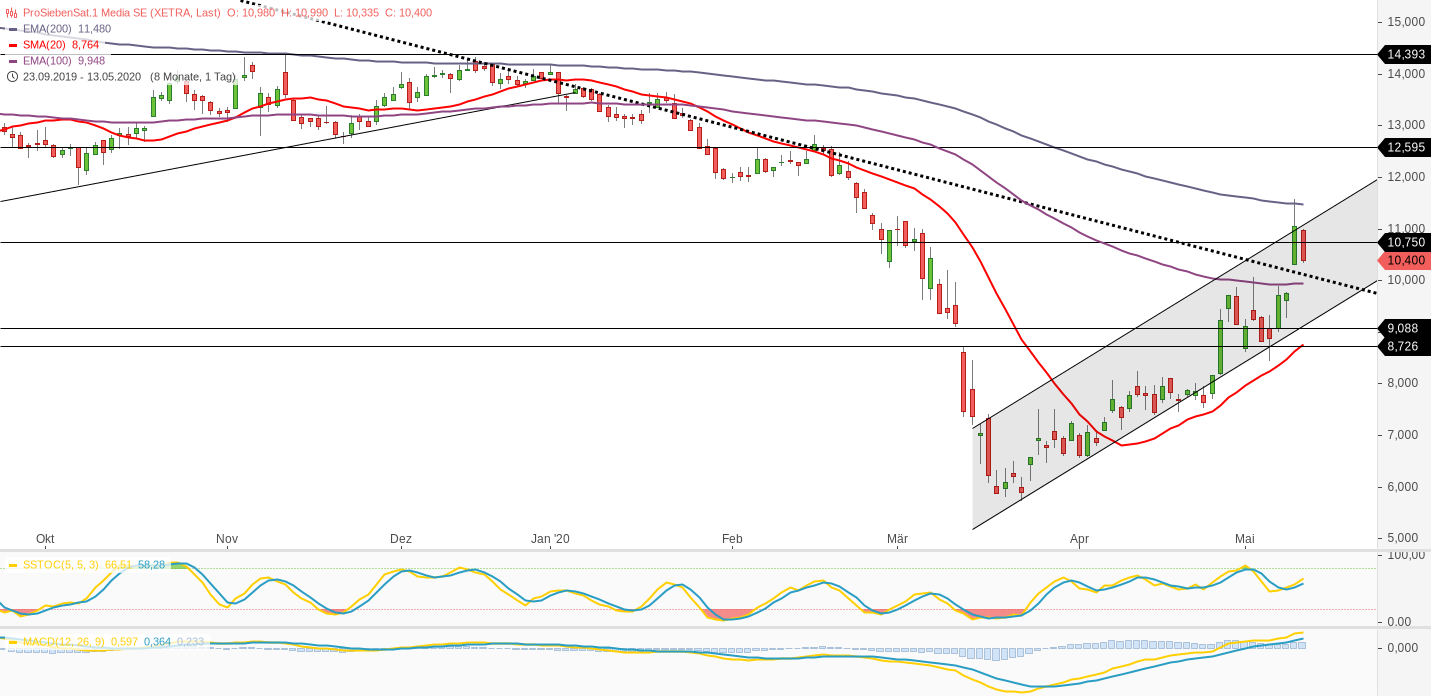Click the MACD(12, 26, 9) indicator label
Viewport: 1431px width, 696px height.
pos(64,642)
